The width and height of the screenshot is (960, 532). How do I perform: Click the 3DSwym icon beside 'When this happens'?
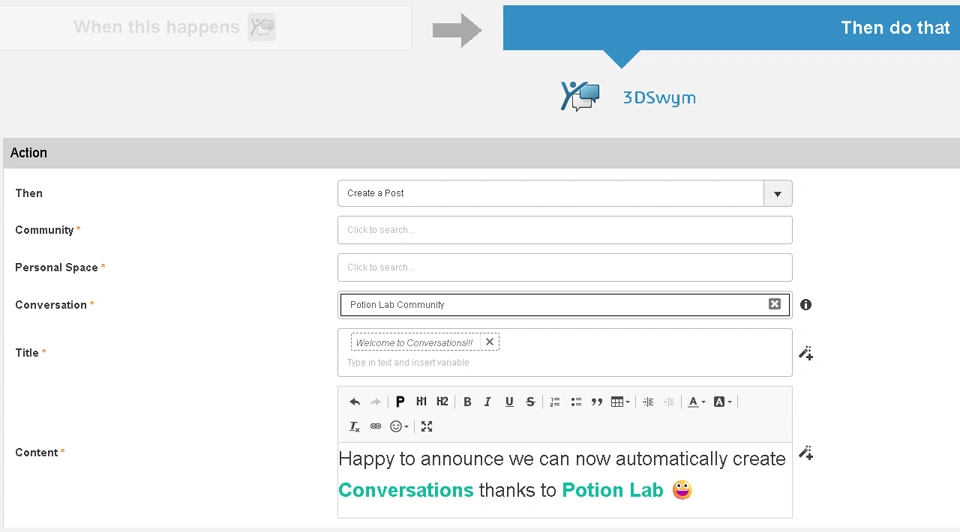[261, 27]
